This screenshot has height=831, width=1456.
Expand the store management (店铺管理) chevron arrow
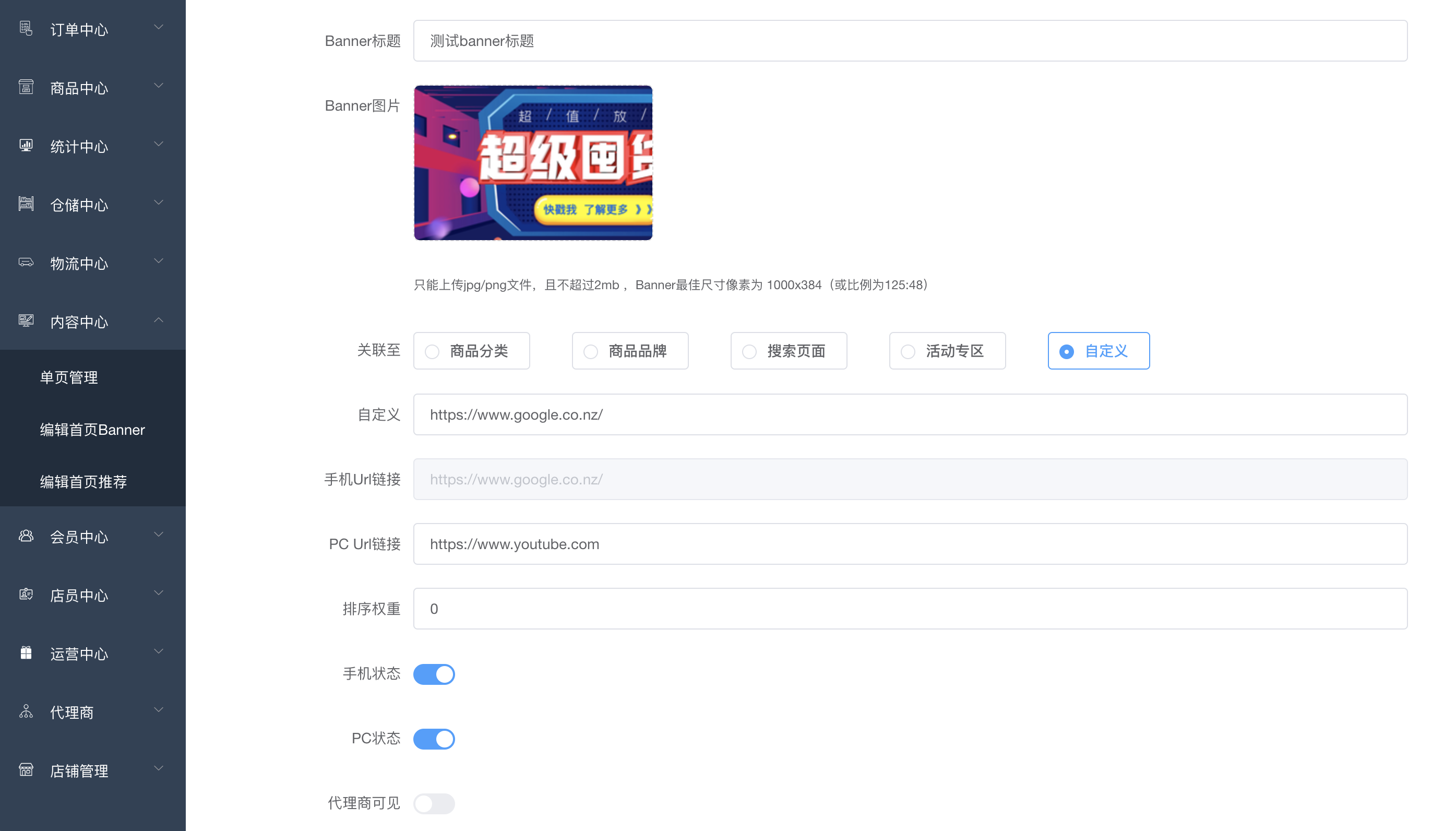click(159, 768)
